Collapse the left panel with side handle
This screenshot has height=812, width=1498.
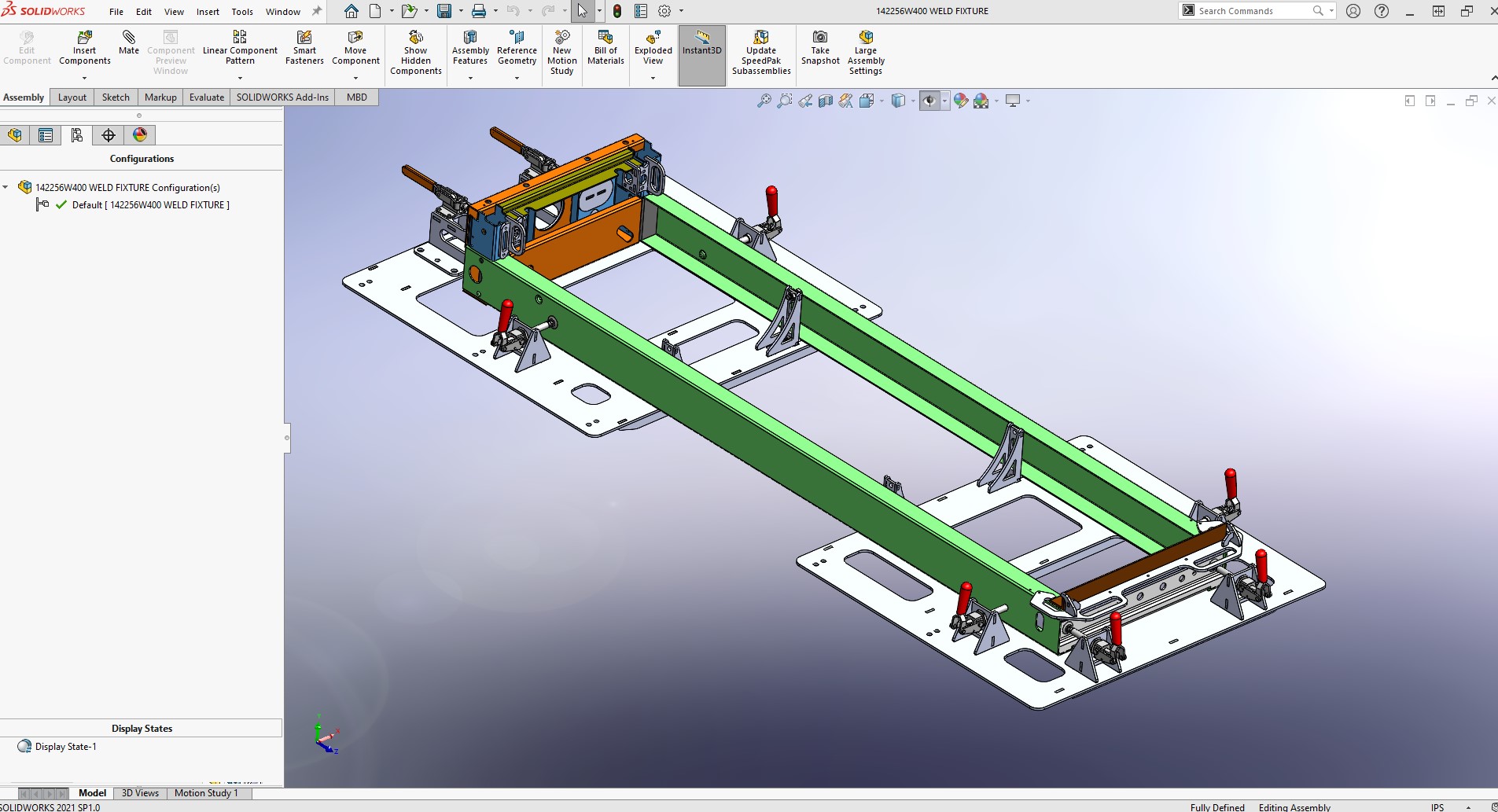coord(287,438)
